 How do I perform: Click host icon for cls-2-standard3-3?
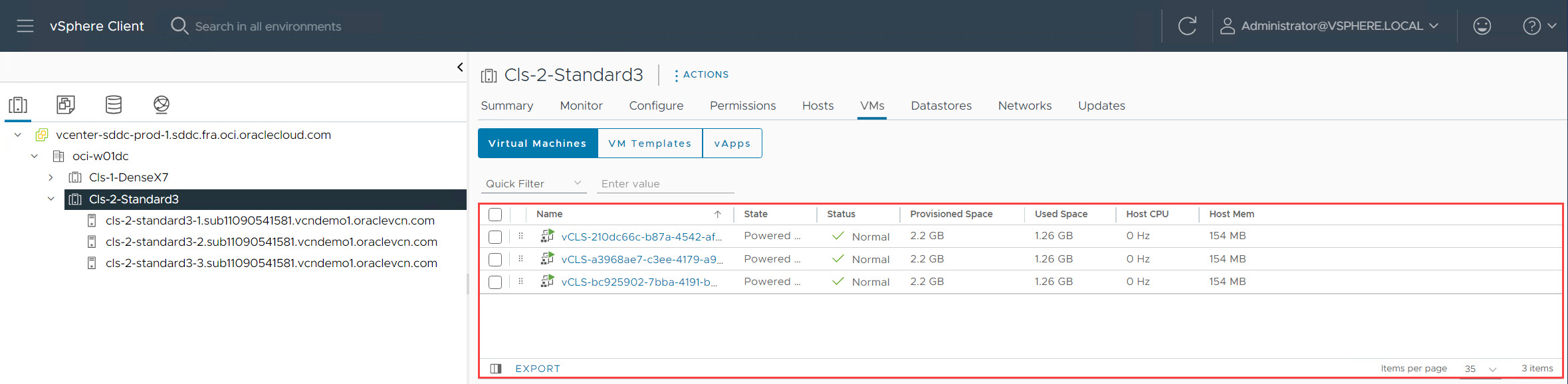92,263
